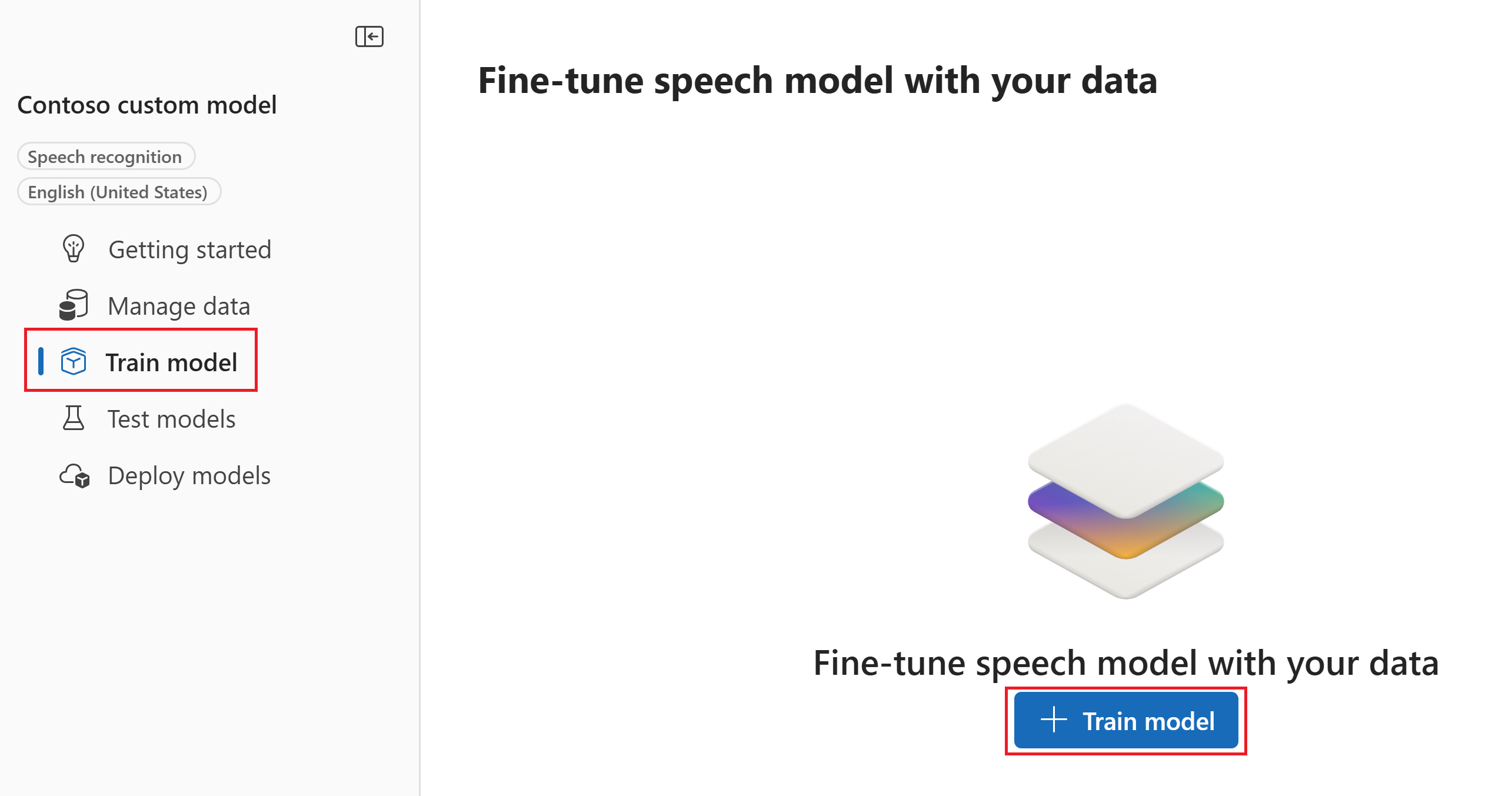Image resolution: width=1512 pixels, height=796 pixels.
Task: Click the plus icon on Train model button
Action: pos(1054,720)
